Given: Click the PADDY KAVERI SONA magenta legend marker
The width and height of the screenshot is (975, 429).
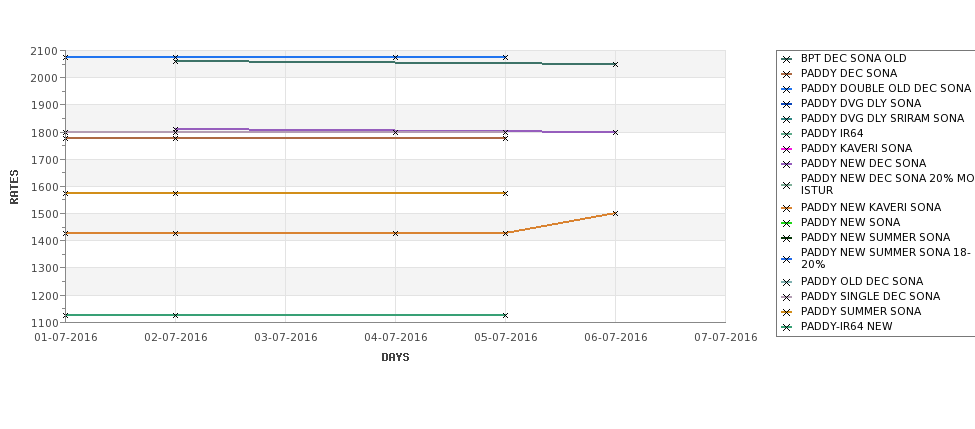Looking at the screenshot, I should (x=787, y=149).
